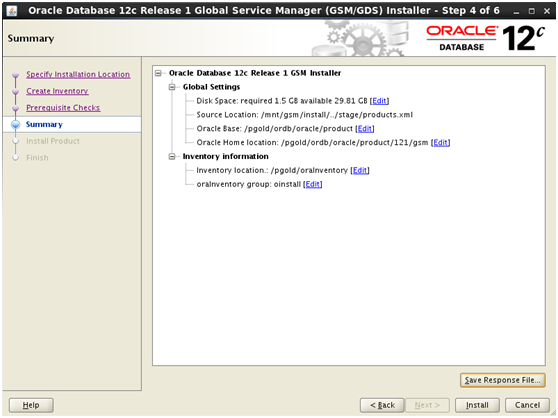
Task: Go to the Create Inventory step
Action: pyautogui.click(x=57, y=91)
